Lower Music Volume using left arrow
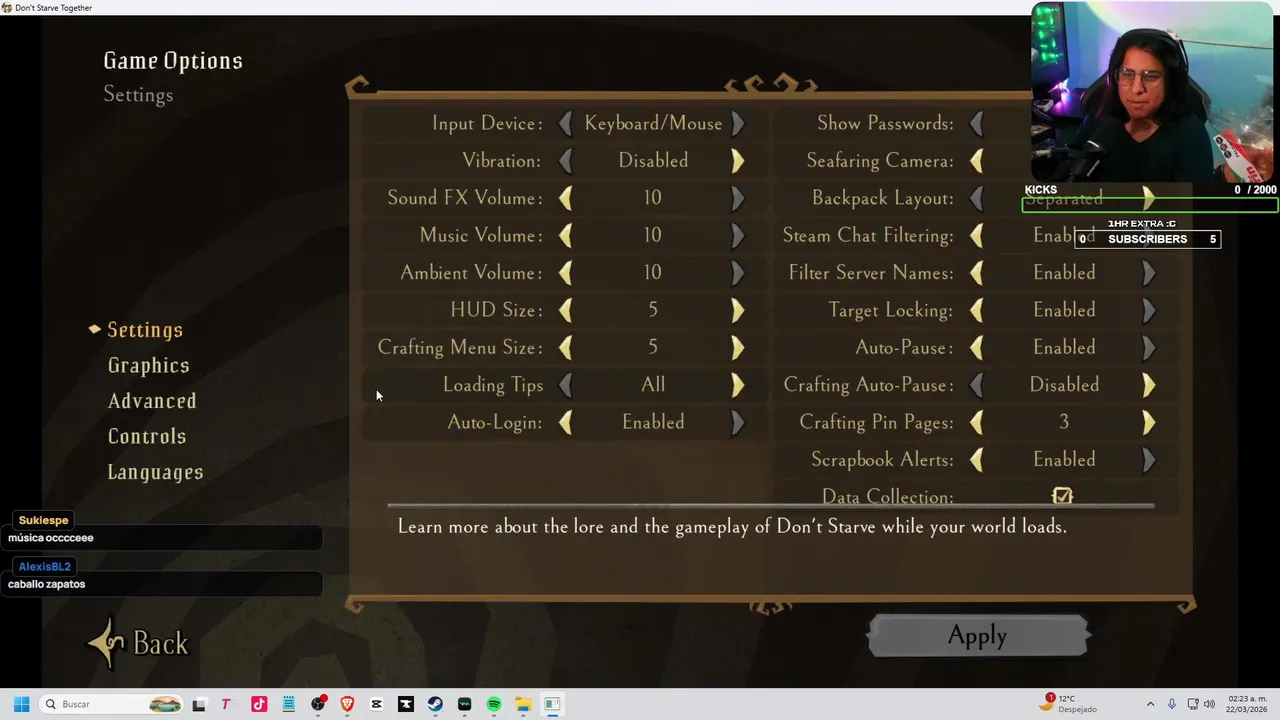Image resolution: width=1280 pixels, height=720 pixels. click(566, 236)
